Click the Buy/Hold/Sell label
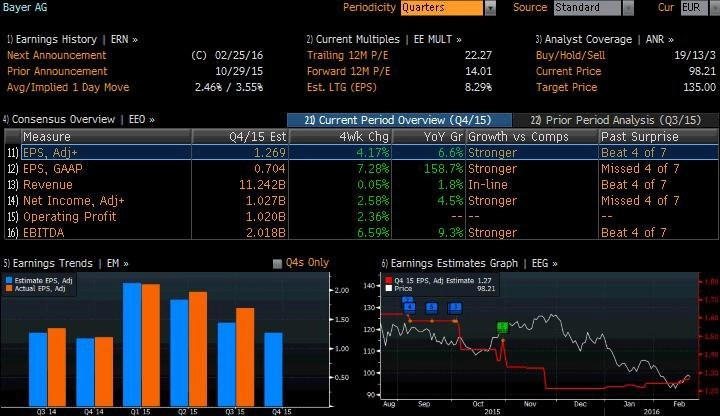 (x=570, y=56)
